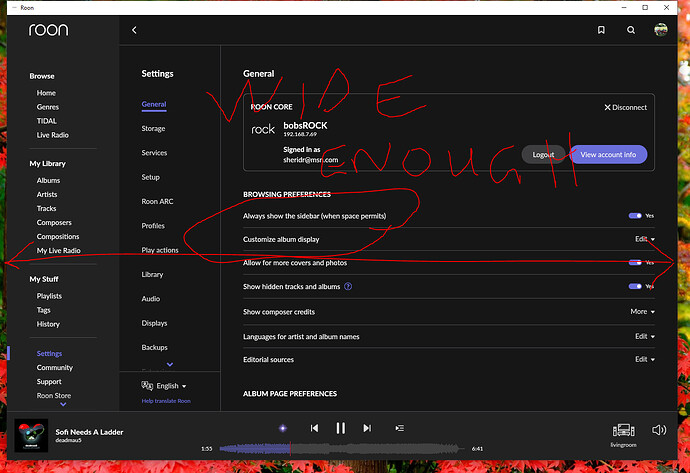The height and width of the screenshot is (473, 690).
Task: Click the back arrow in header
Action: click(x=134, y=30)
